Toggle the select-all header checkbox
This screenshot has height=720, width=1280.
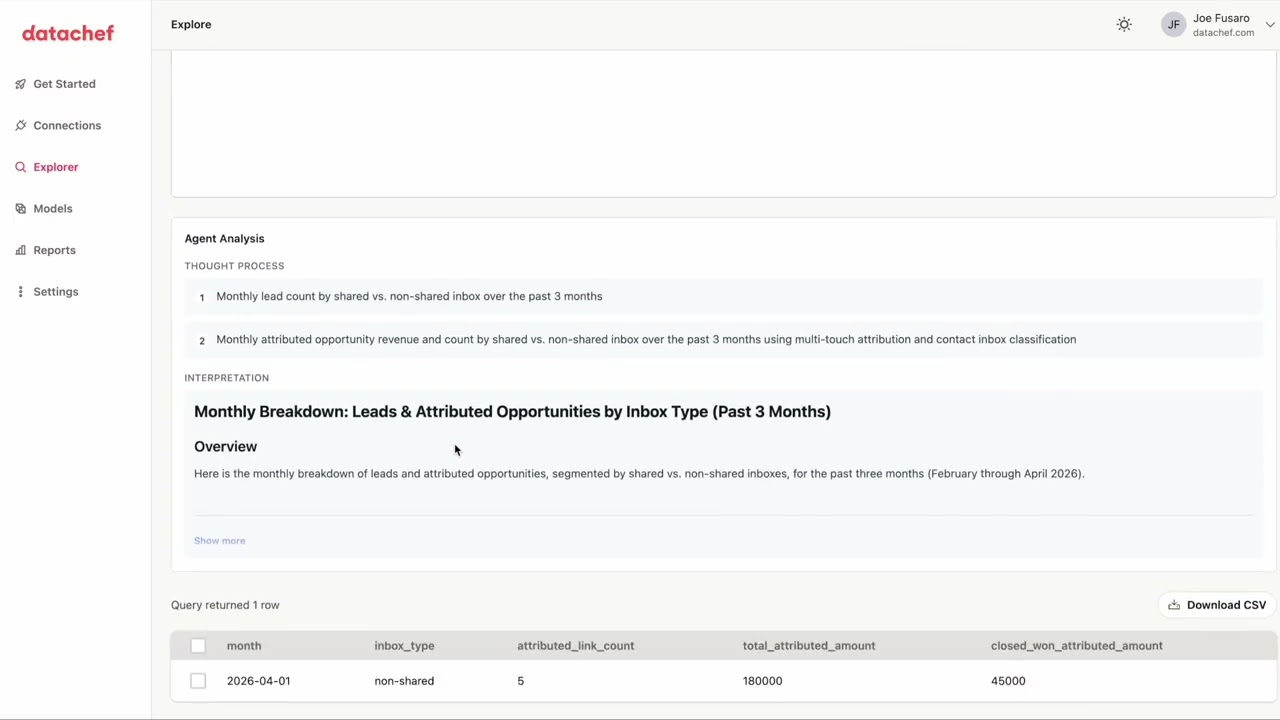pos(198,646)
